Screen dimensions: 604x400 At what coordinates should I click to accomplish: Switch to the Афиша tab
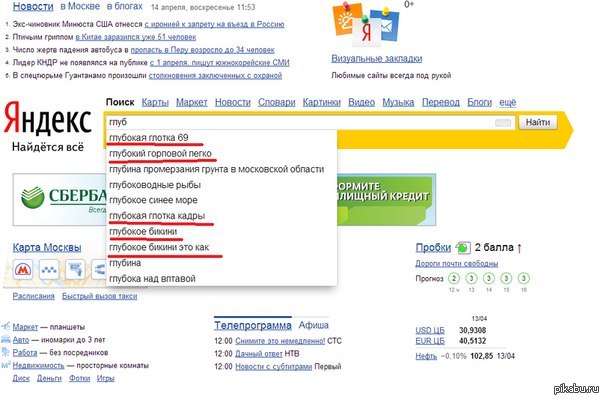pyautogui.click(x=314, y=325)
